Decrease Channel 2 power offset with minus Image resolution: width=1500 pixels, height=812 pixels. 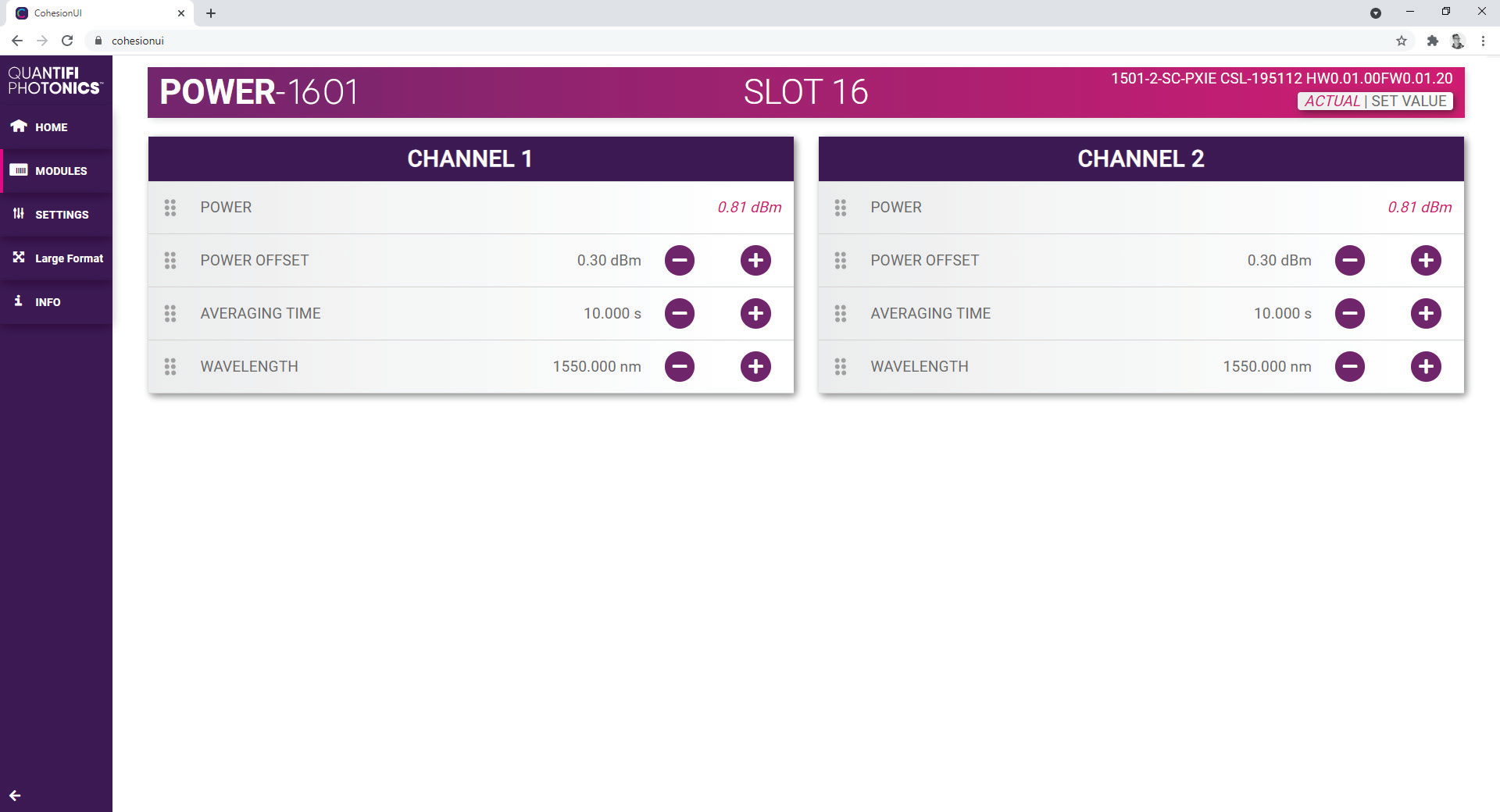point(1349,260)
